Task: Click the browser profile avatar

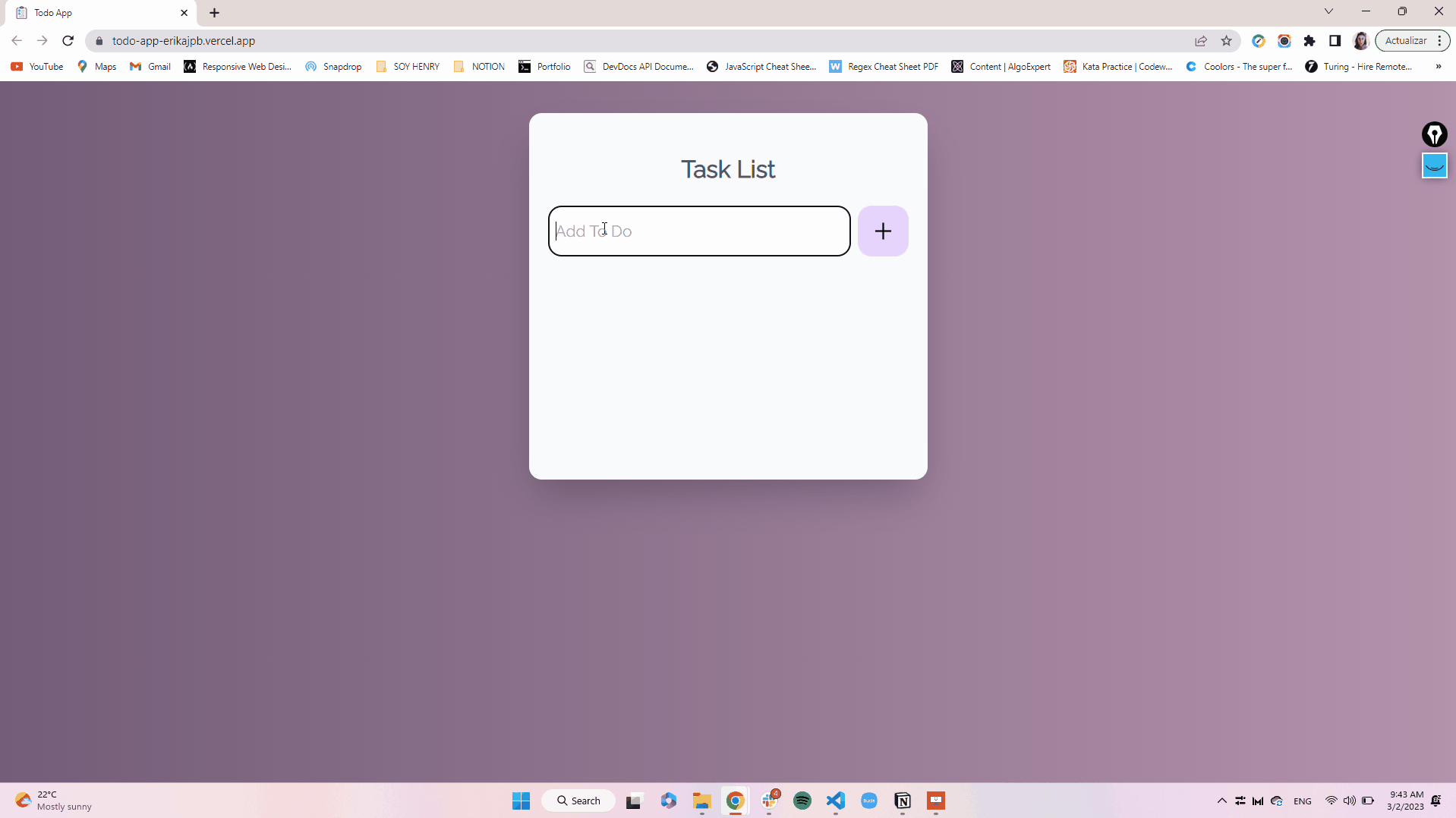Action: (x=1361, y=41)
